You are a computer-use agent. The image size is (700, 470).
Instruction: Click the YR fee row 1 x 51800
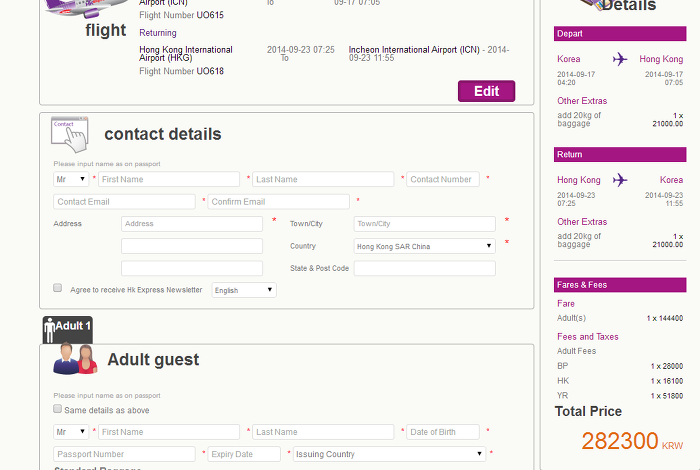pyautogui.click(x=620, y=395)
